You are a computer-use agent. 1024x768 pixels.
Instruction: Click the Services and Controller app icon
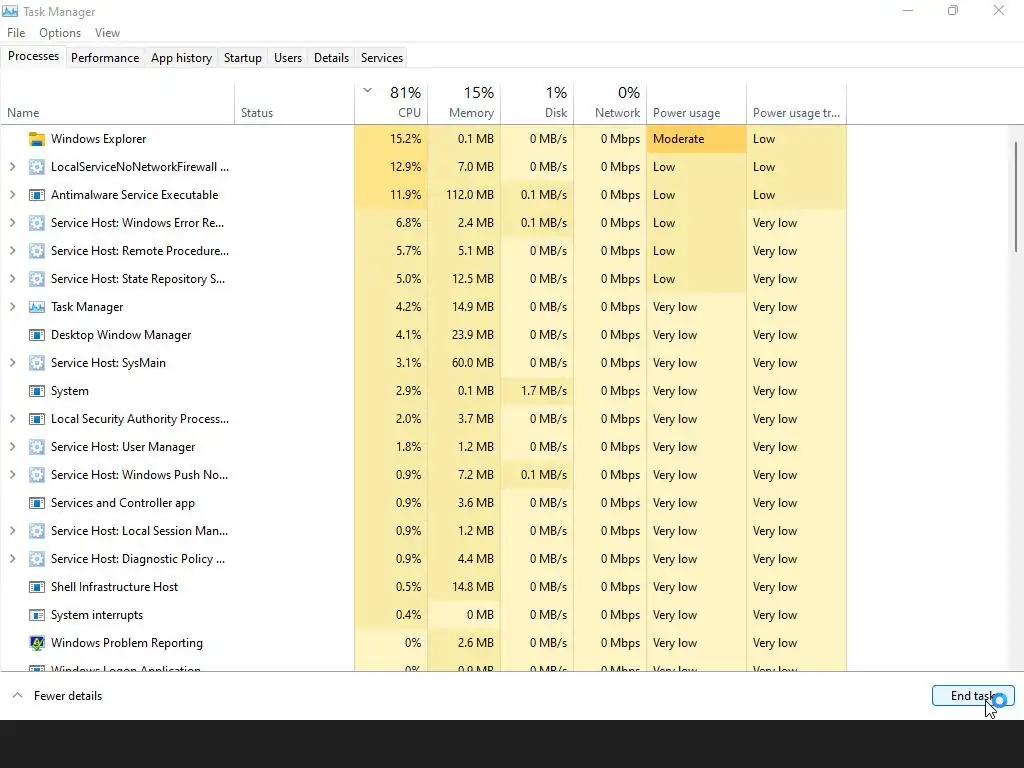37,504
